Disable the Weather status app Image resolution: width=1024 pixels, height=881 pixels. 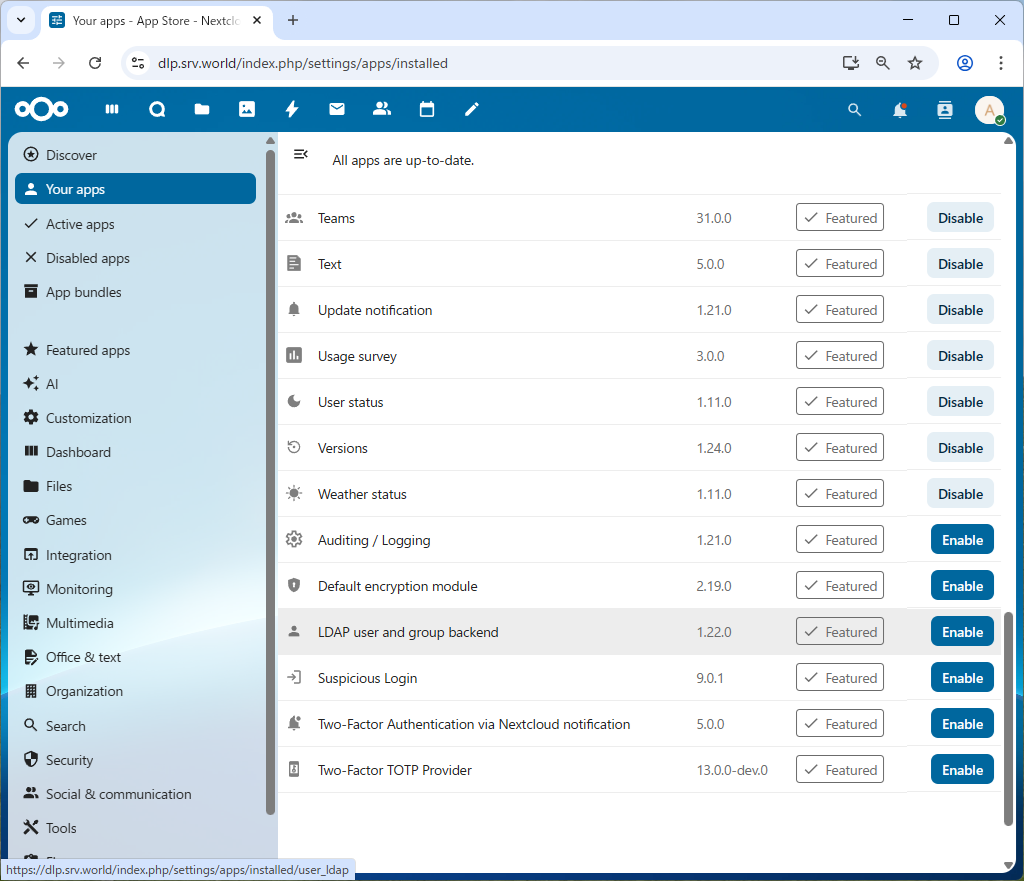(960, 494)
